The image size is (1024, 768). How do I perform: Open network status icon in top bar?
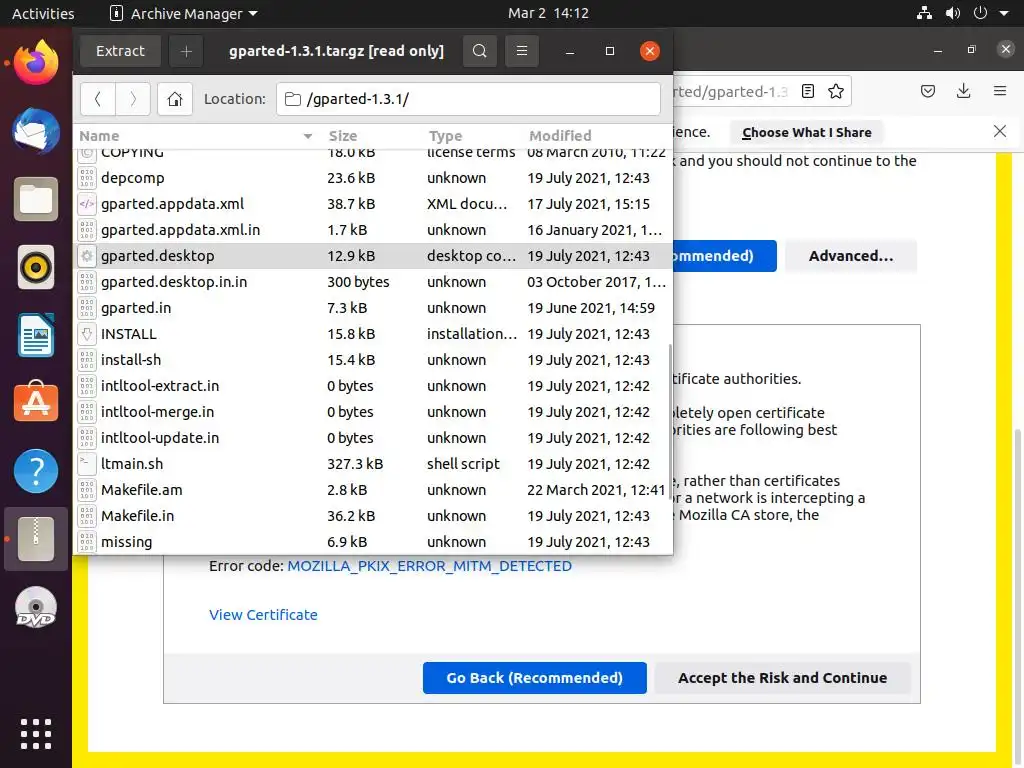[924, 13]
